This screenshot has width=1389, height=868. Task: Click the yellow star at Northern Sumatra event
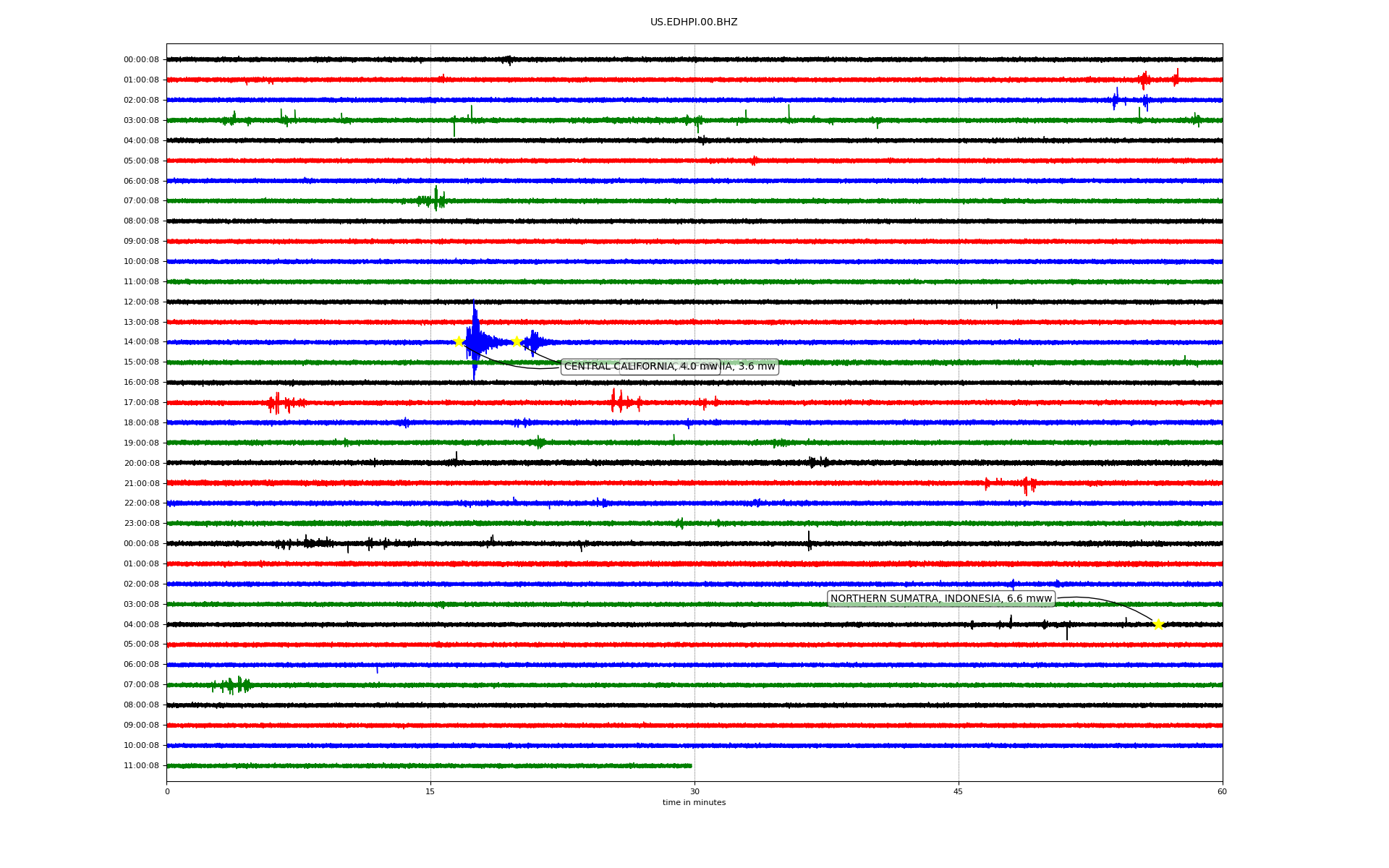1158,624
